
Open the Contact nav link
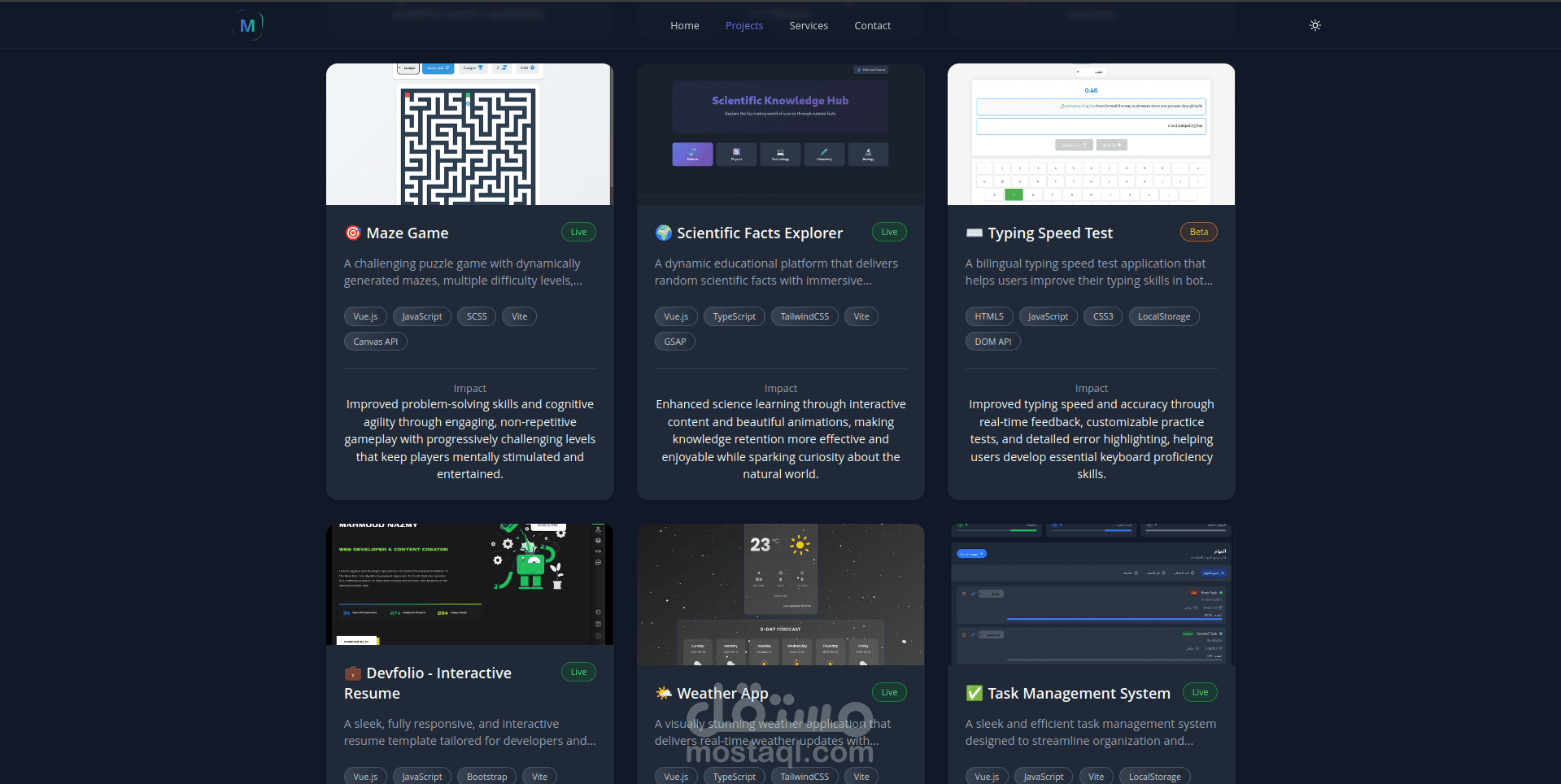872,26
